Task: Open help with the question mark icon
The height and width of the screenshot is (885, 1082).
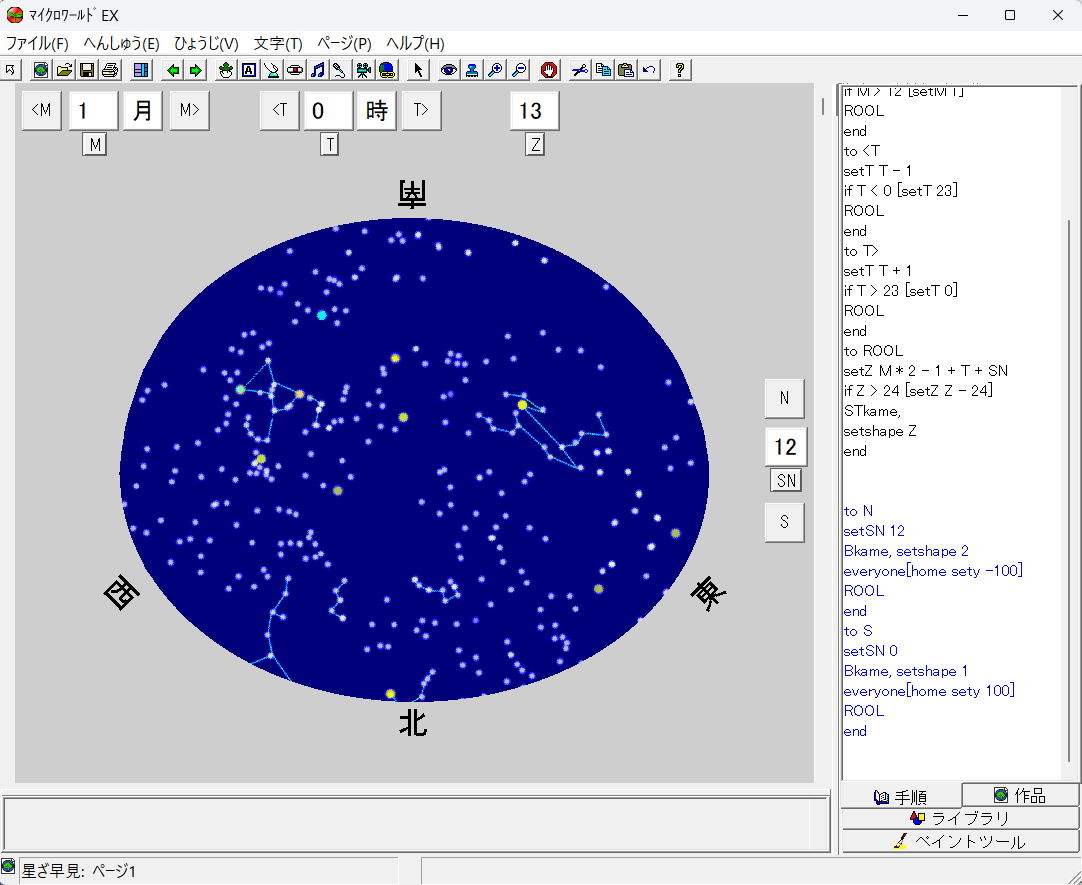Action: (x=680, y=70)
